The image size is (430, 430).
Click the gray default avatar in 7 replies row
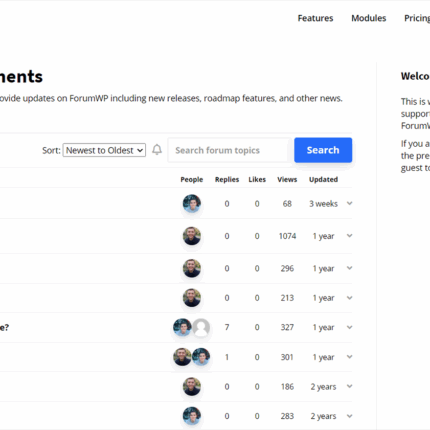click(x=201, y=328)
